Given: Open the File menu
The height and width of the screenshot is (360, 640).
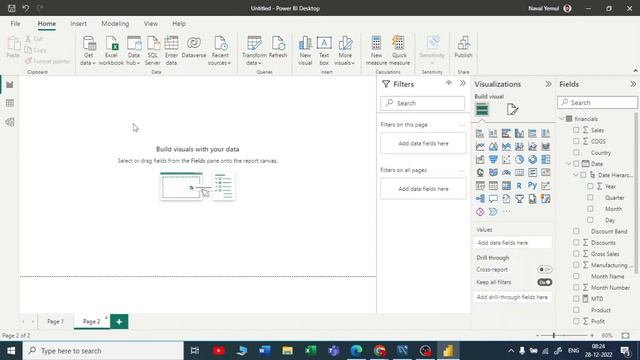Looking at the screenshot, I should [16, 24].
